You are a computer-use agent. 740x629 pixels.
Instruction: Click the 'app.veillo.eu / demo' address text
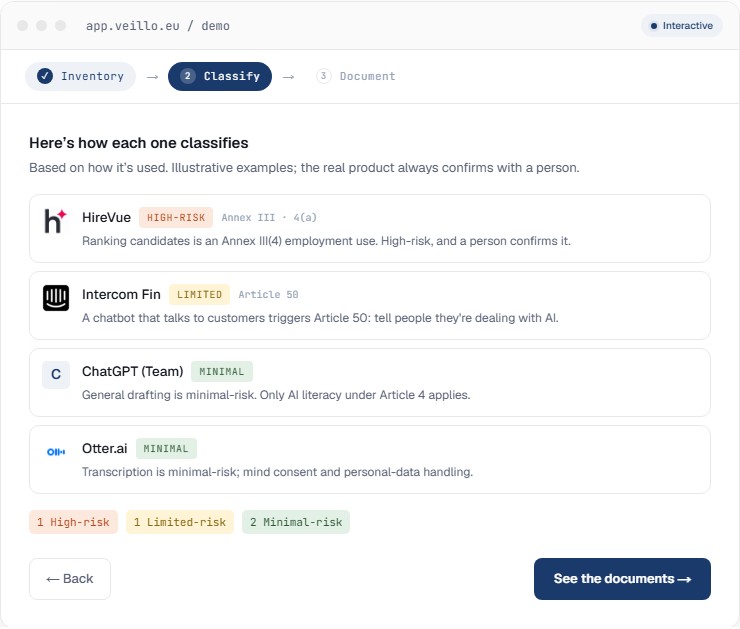[158, 26]
